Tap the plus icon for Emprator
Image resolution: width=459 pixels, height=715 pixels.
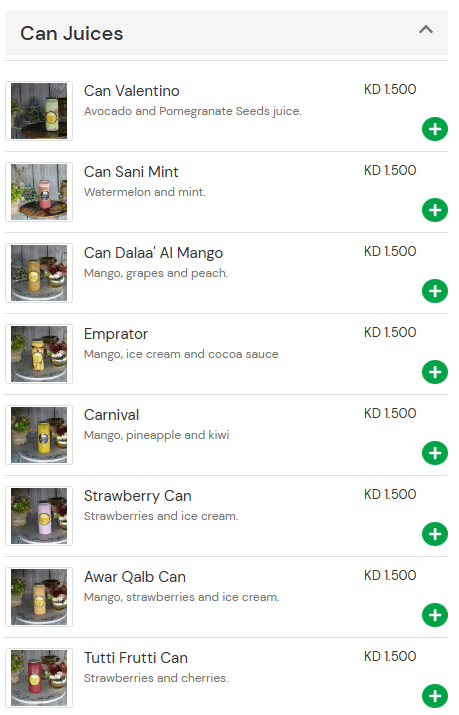click(x=435, y=372)
